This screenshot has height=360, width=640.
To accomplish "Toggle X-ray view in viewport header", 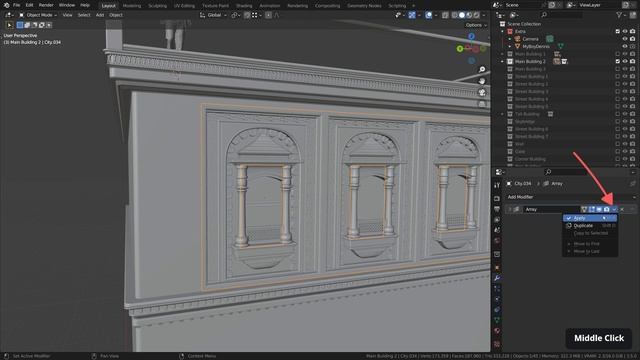I will click(x=445, y=15).
